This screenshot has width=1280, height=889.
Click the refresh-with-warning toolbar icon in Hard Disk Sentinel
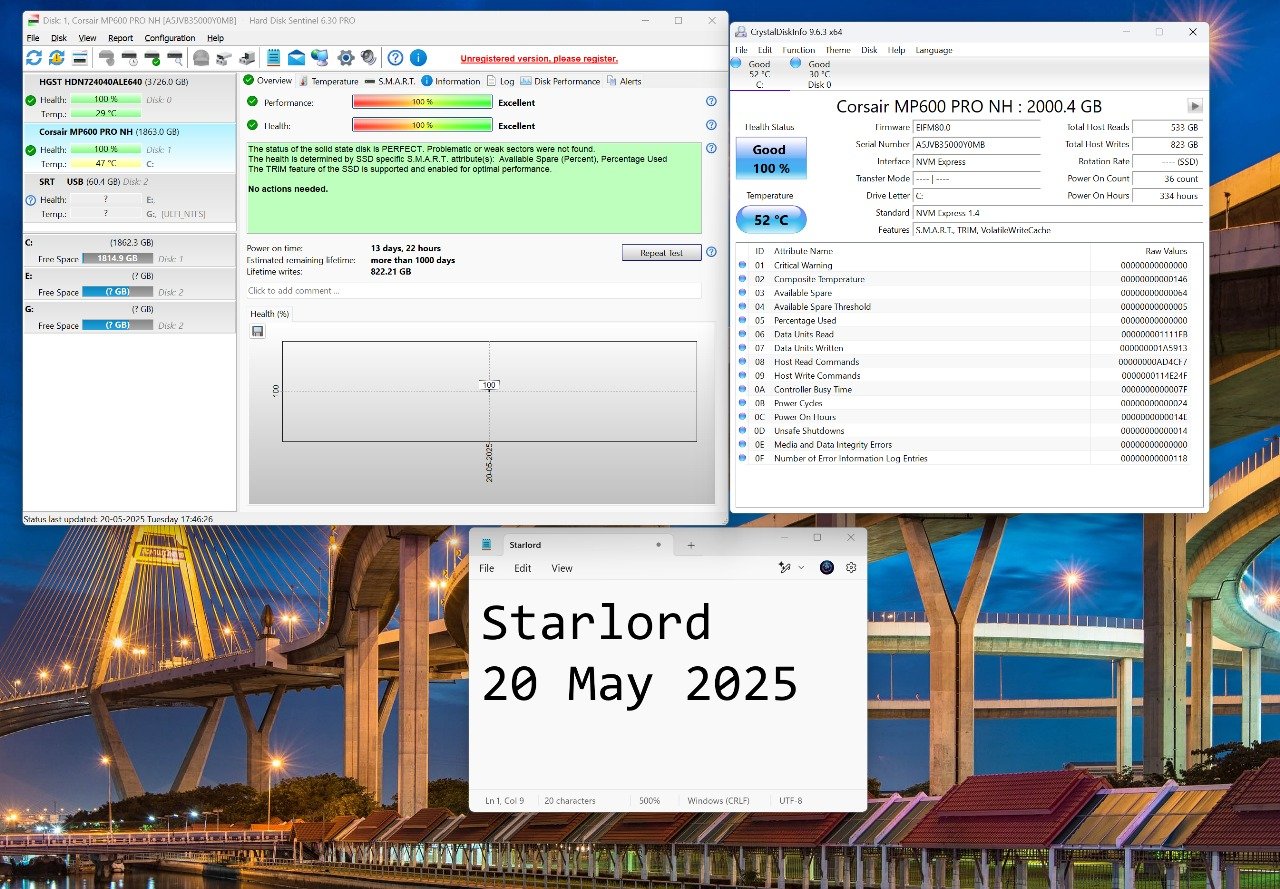[57, 58]
